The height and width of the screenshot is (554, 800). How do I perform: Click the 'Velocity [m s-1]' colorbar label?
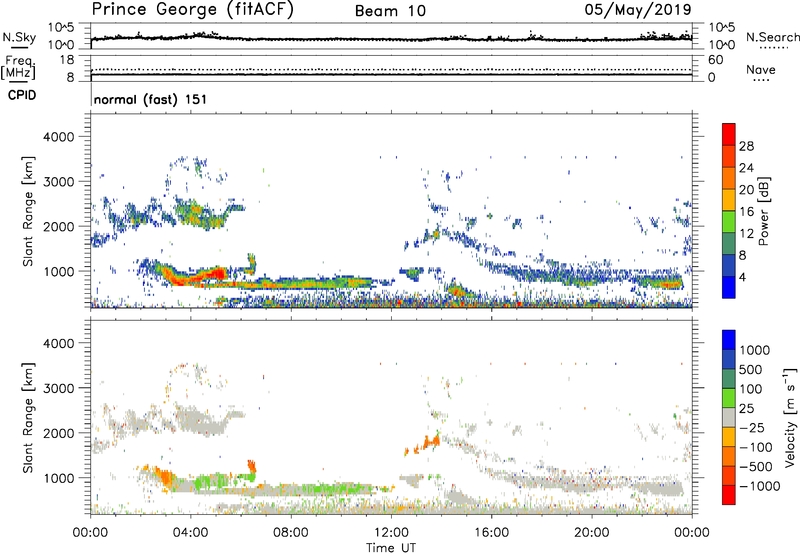click(x=790, y=417)
